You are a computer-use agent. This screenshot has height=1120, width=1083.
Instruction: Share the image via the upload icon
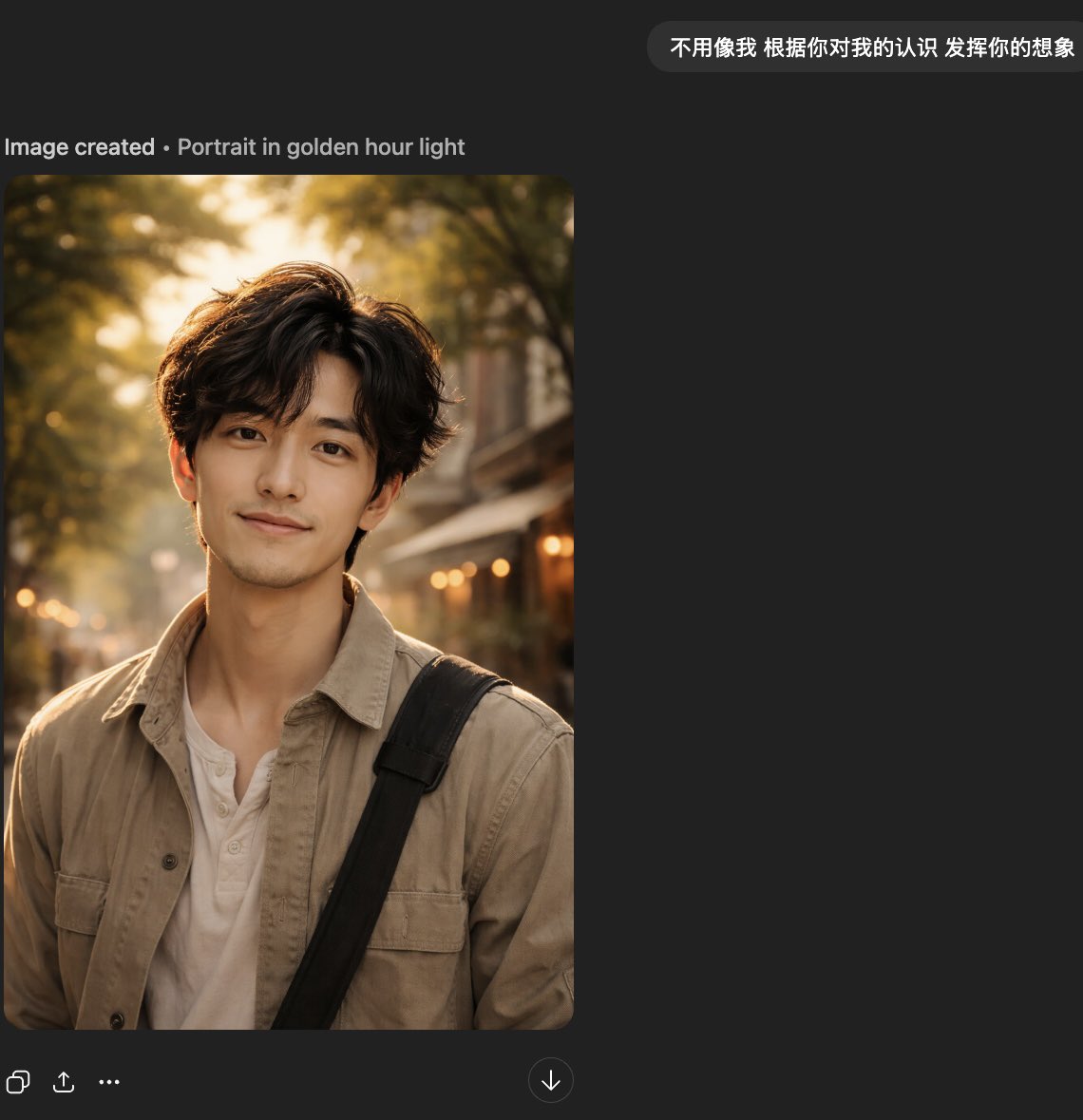click(x=64, y=1082)
